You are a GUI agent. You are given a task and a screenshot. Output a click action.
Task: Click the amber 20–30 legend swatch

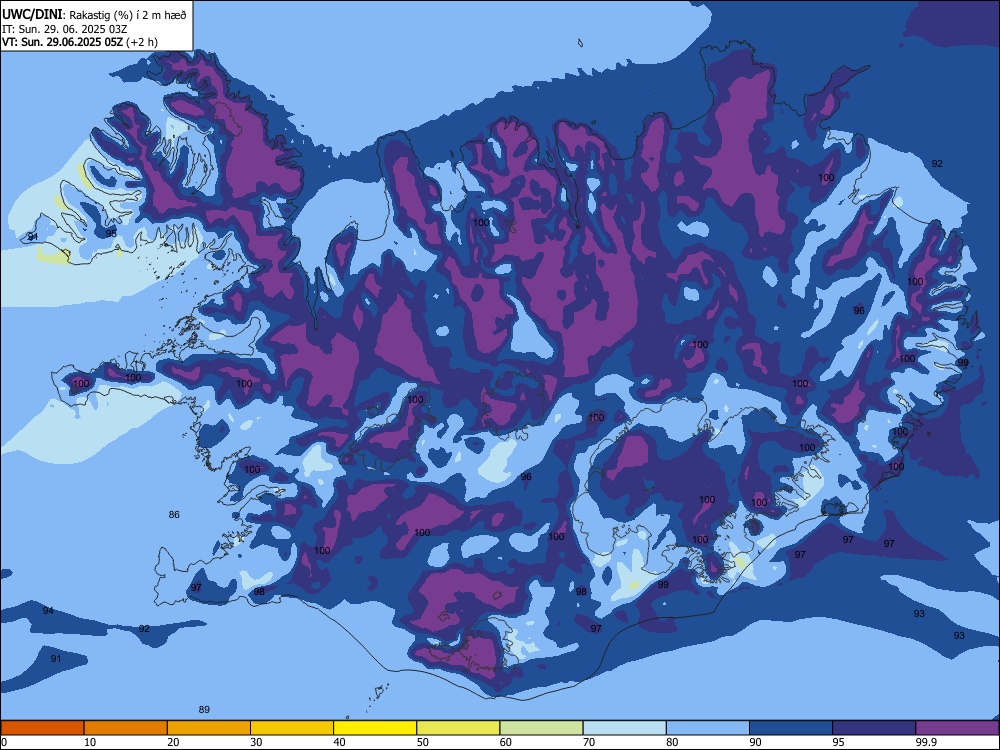209,728
